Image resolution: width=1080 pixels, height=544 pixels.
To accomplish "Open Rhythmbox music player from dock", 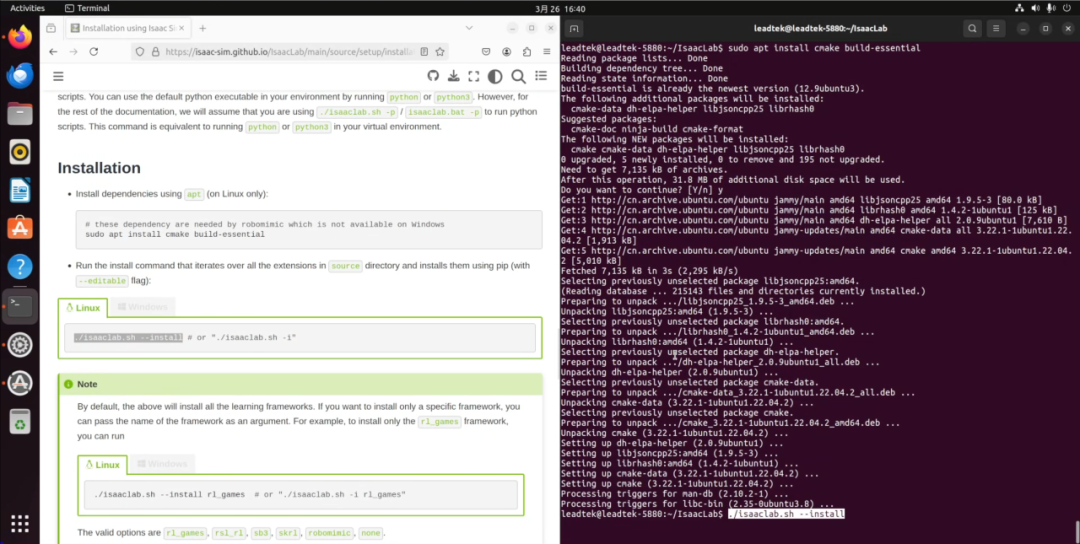I will [20, 151].
